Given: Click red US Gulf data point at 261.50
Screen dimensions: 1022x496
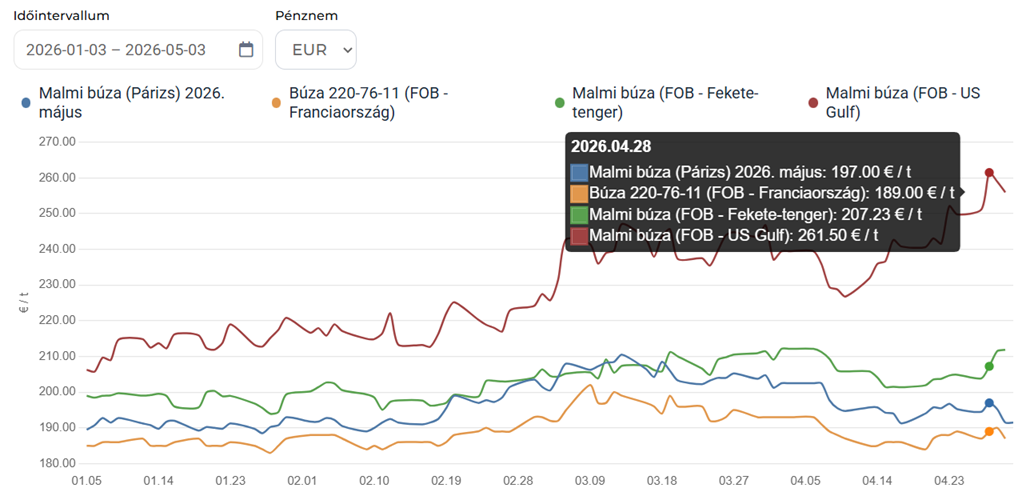Looking at the screenshot, I should (989, 172).
